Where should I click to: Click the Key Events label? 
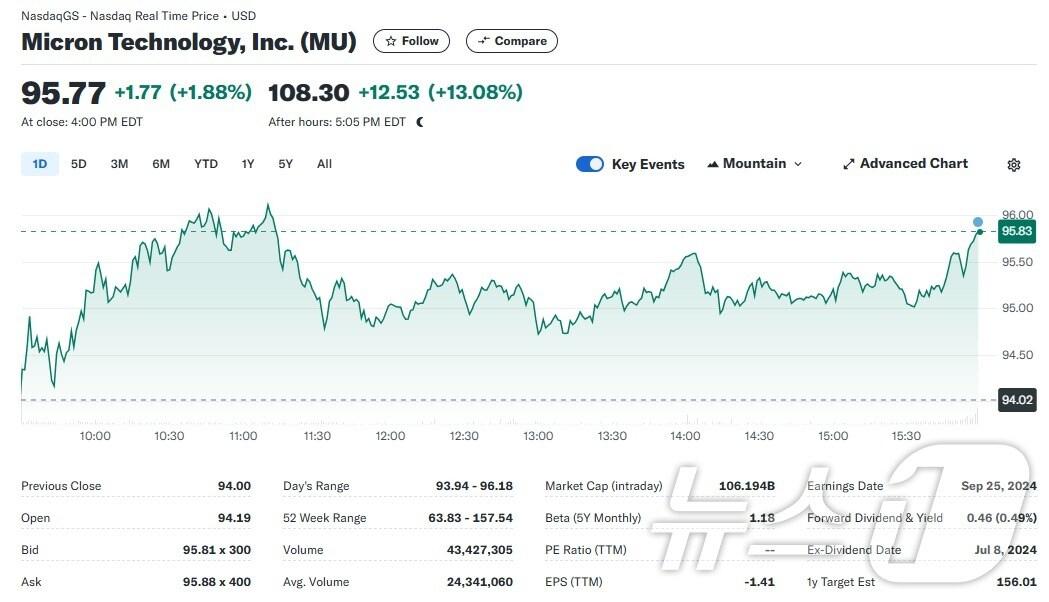coord(648,165)
